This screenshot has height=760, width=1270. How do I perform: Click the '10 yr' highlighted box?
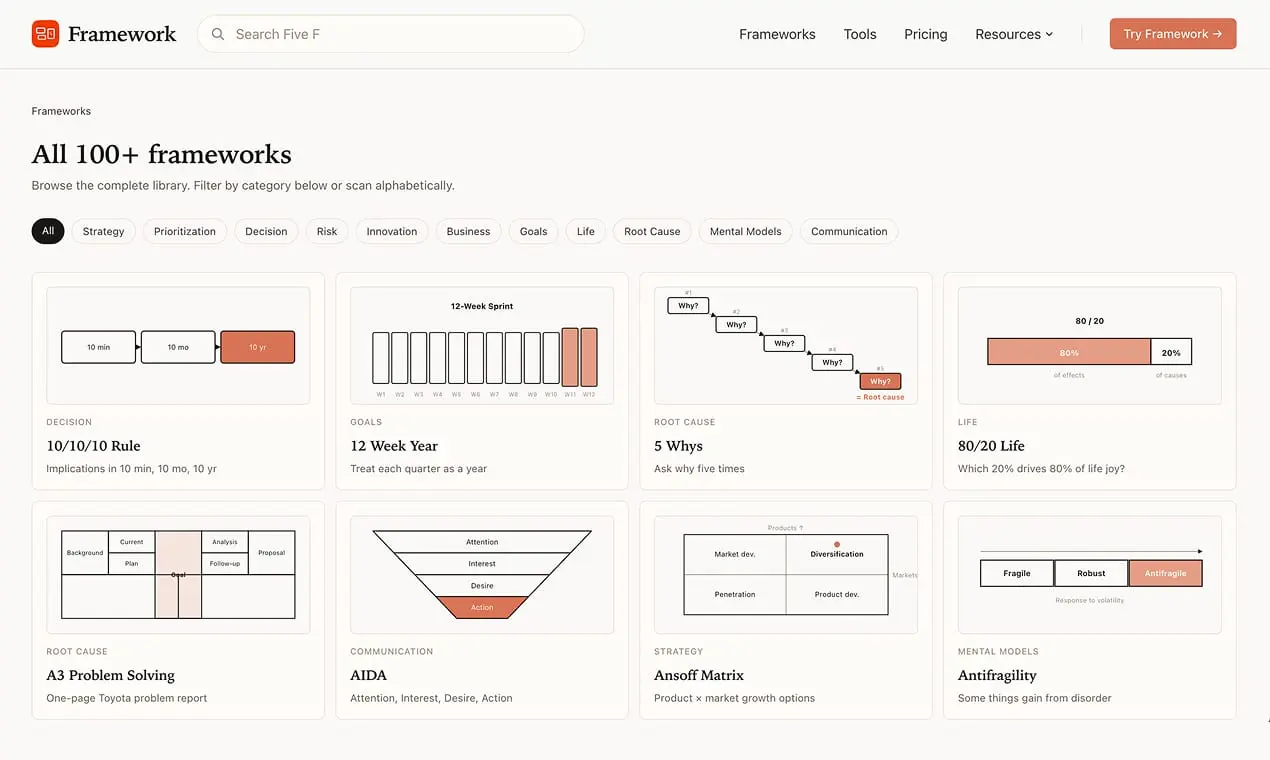tap(258, 347)
